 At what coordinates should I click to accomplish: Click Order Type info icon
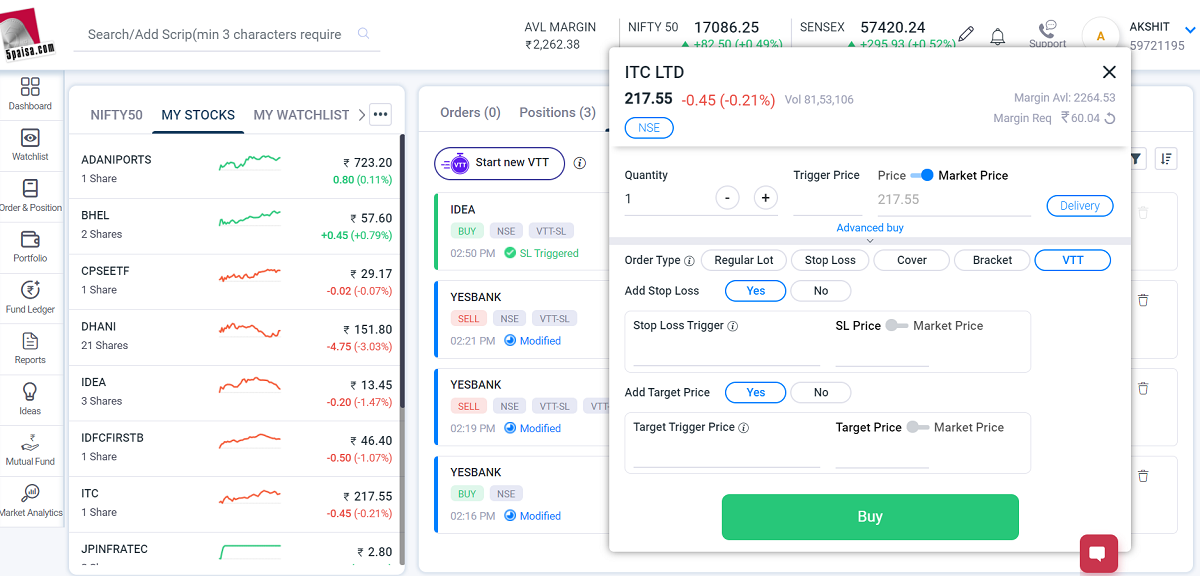(689, 261)
